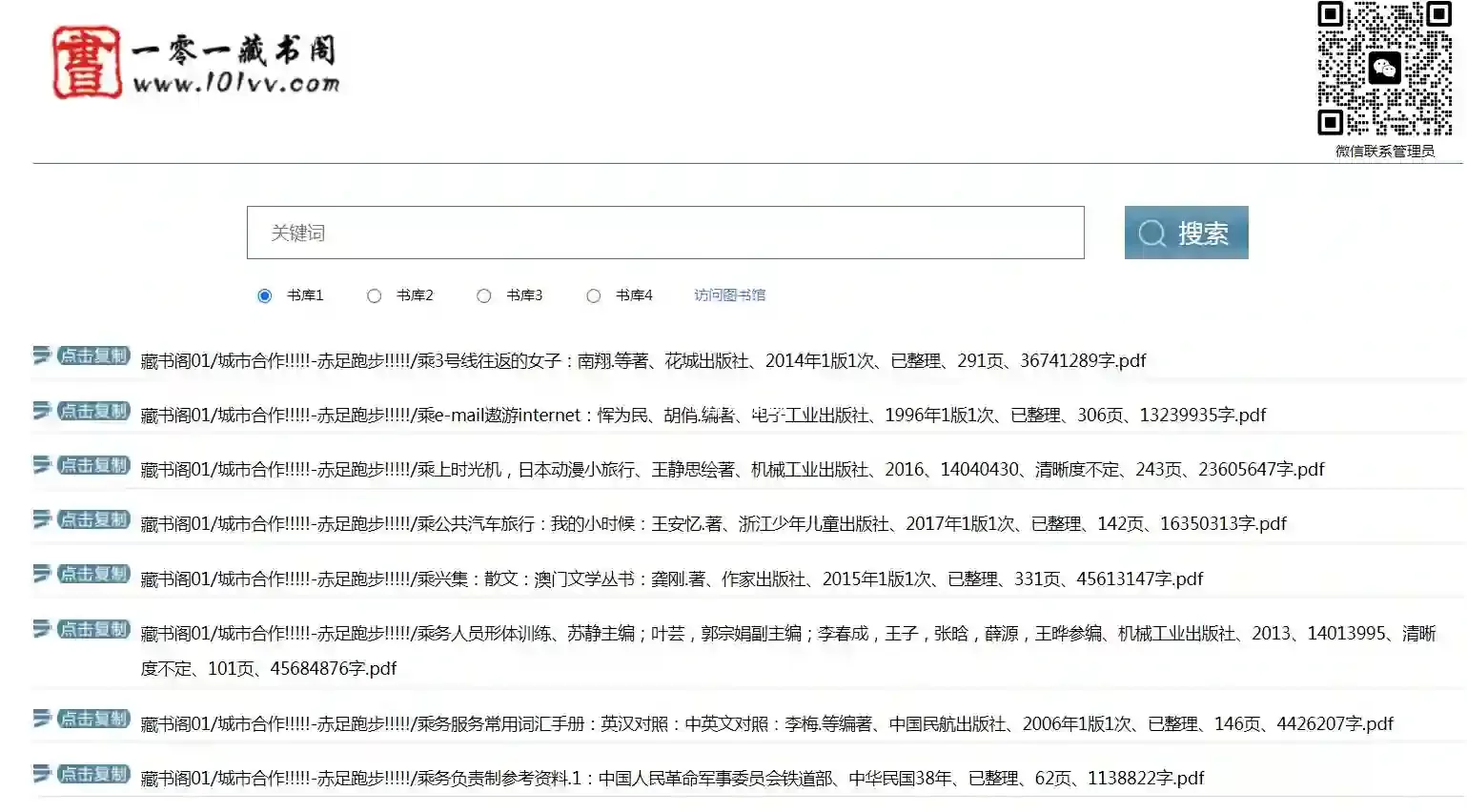Click the 搜索 search button

(1186, 233)
